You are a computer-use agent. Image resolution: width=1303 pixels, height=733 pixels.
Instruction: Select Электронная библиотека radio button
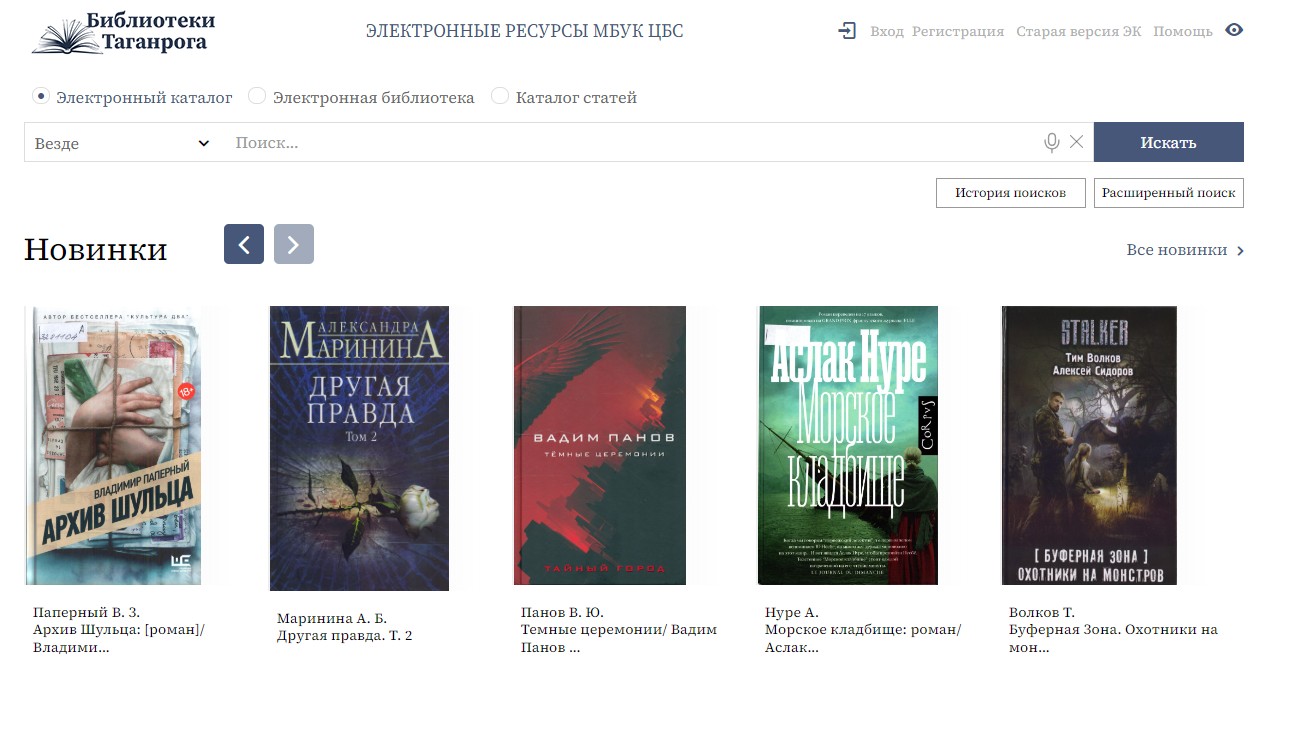tap(257, 96)
